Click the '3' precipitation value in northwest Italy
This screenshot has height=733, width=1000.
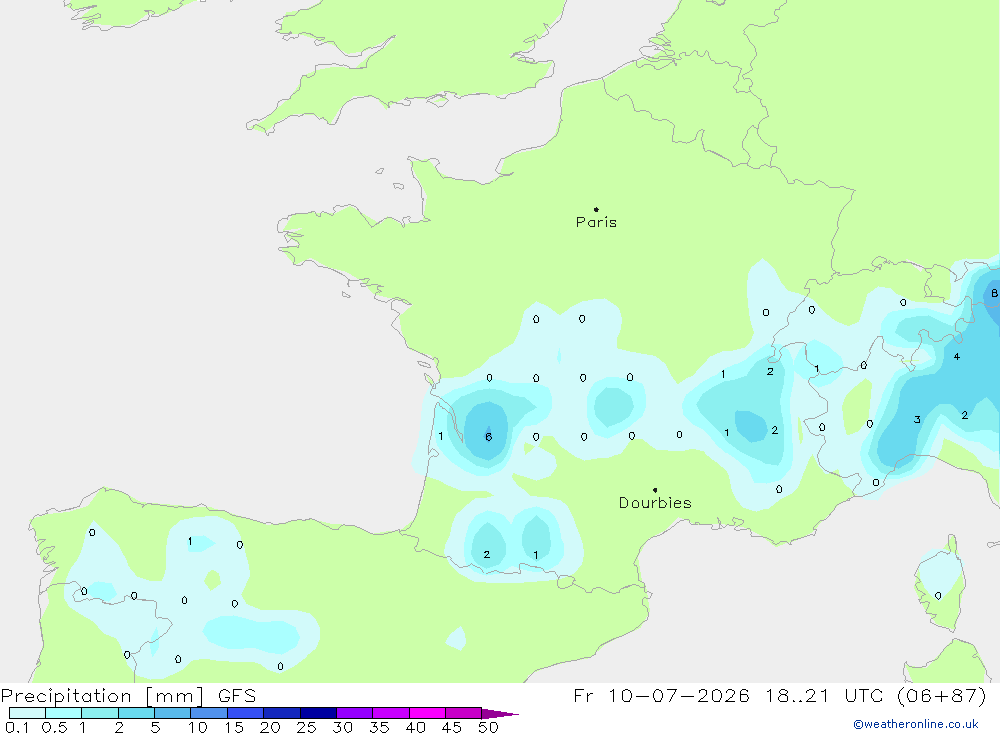click(917, 420)
